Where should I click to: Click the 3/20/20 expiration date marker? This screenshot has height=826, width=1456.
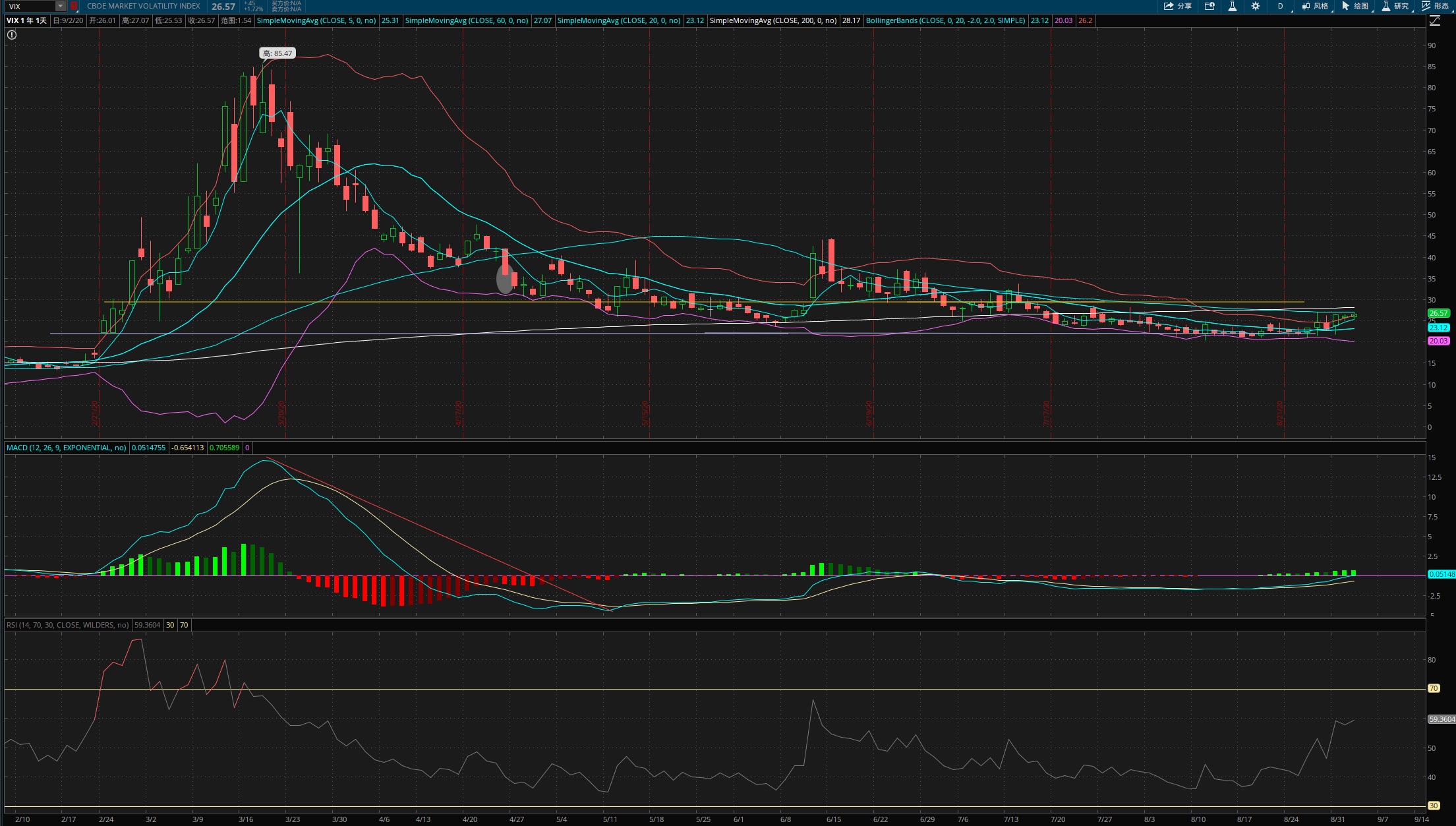pyautogui.click(x=281, y=413)
